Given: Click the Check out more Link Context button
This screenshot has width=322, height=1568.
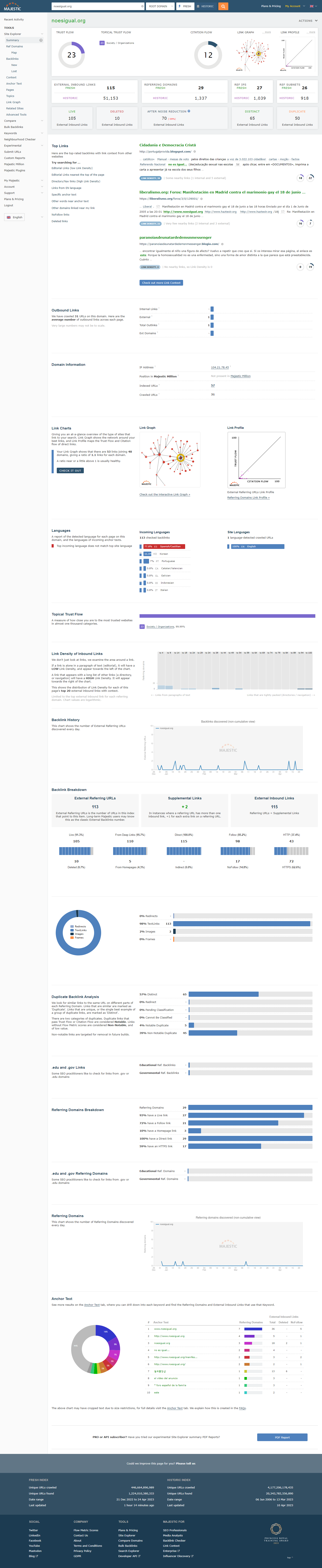Looking at the screenshot, I should click(x=161, y=283).
